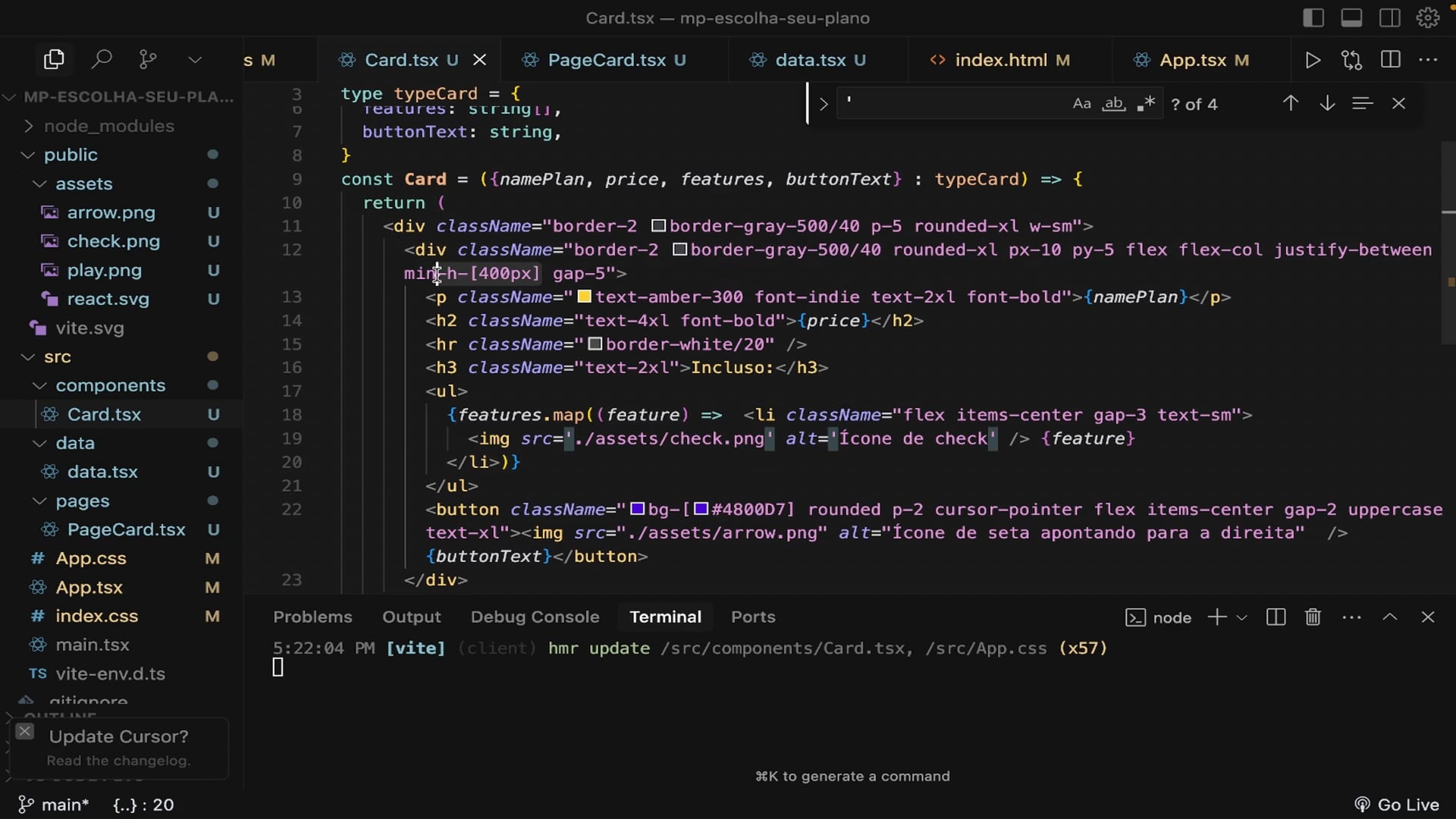Image resolution: width=1456 pixels, height=819 pixels.
Task: Expand the node_modules folder
Action: click(x=108, y=126)
